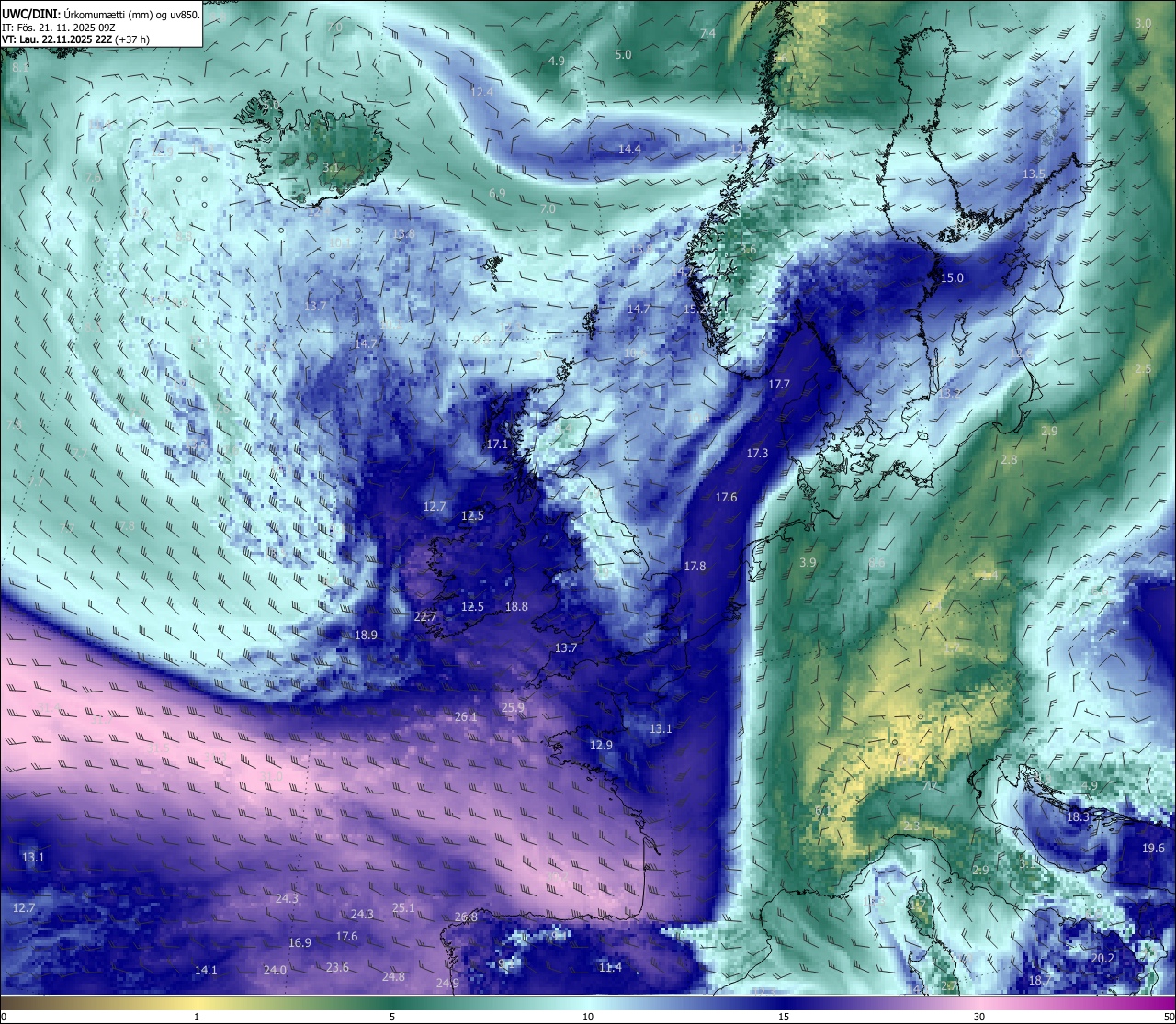
Task: Click the 1 tick on the color scale
Action: tap(197, 1017)
